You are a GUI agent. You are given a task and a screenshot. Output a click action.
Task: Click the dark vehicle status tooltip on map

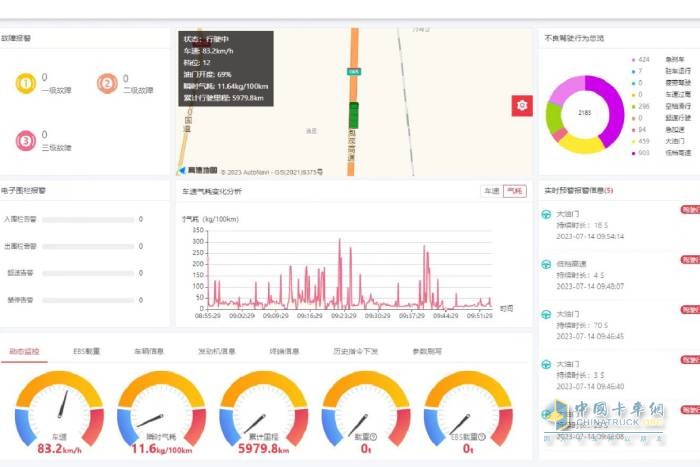pyautogui.click(x=226, y=69)
